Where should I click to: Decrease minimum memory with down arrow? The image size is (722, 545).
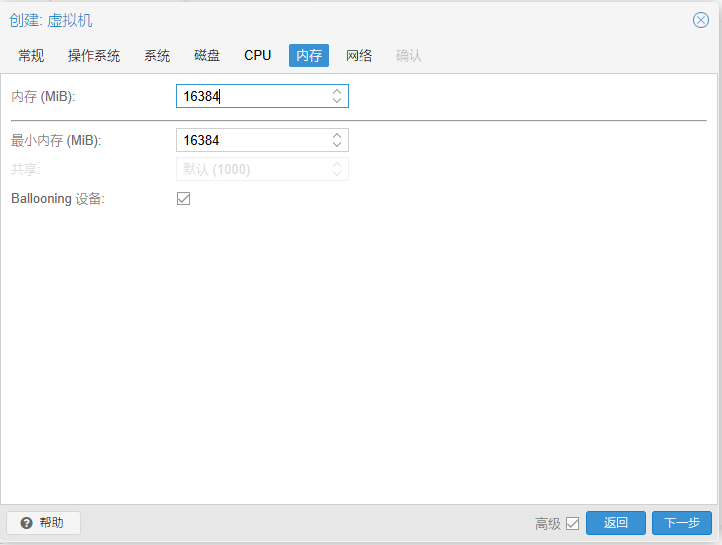tap(337, 145)
